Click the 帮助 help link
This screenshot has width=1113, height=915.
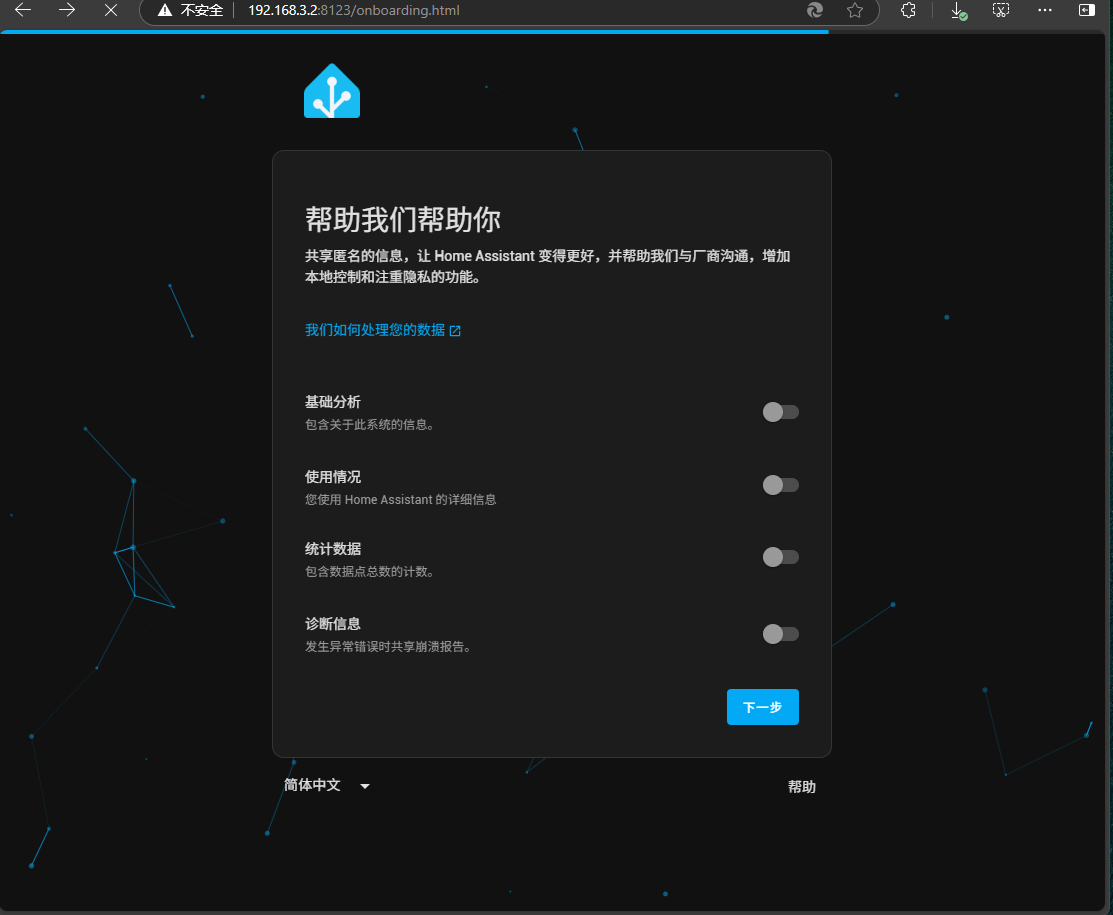click(801, 787)
